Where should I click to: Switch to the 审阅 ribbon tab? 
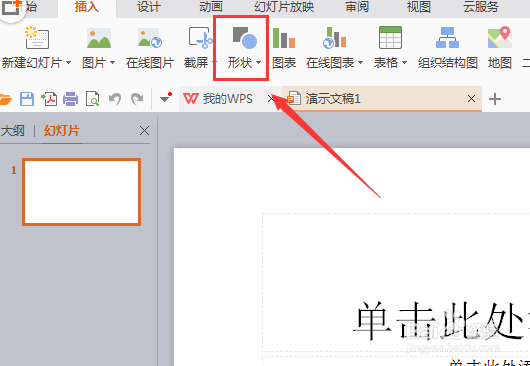tap(357, 7)
